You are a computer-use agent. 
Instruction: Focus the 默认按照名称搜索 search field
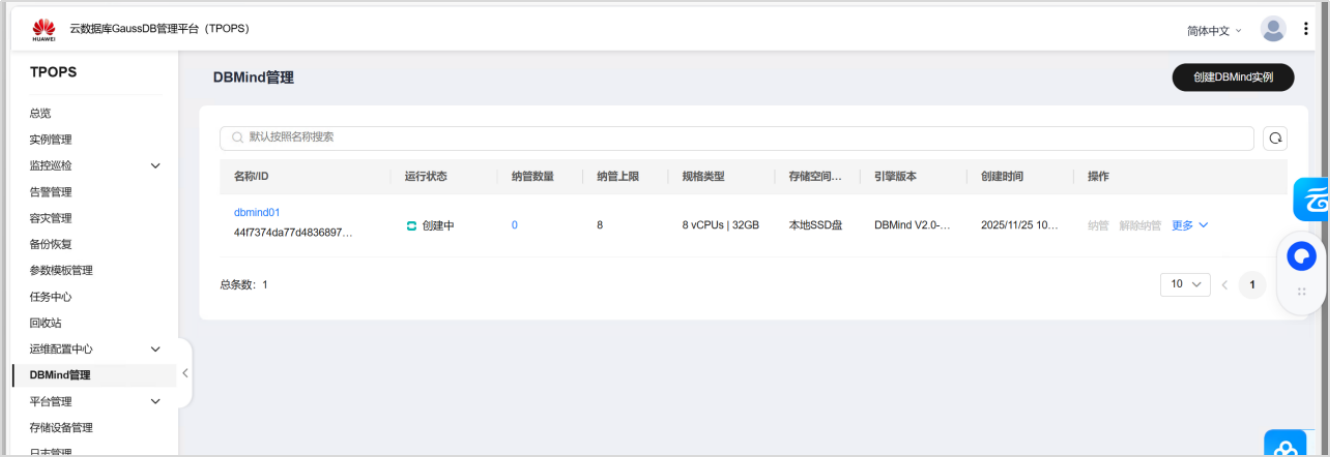click(737, 138)
